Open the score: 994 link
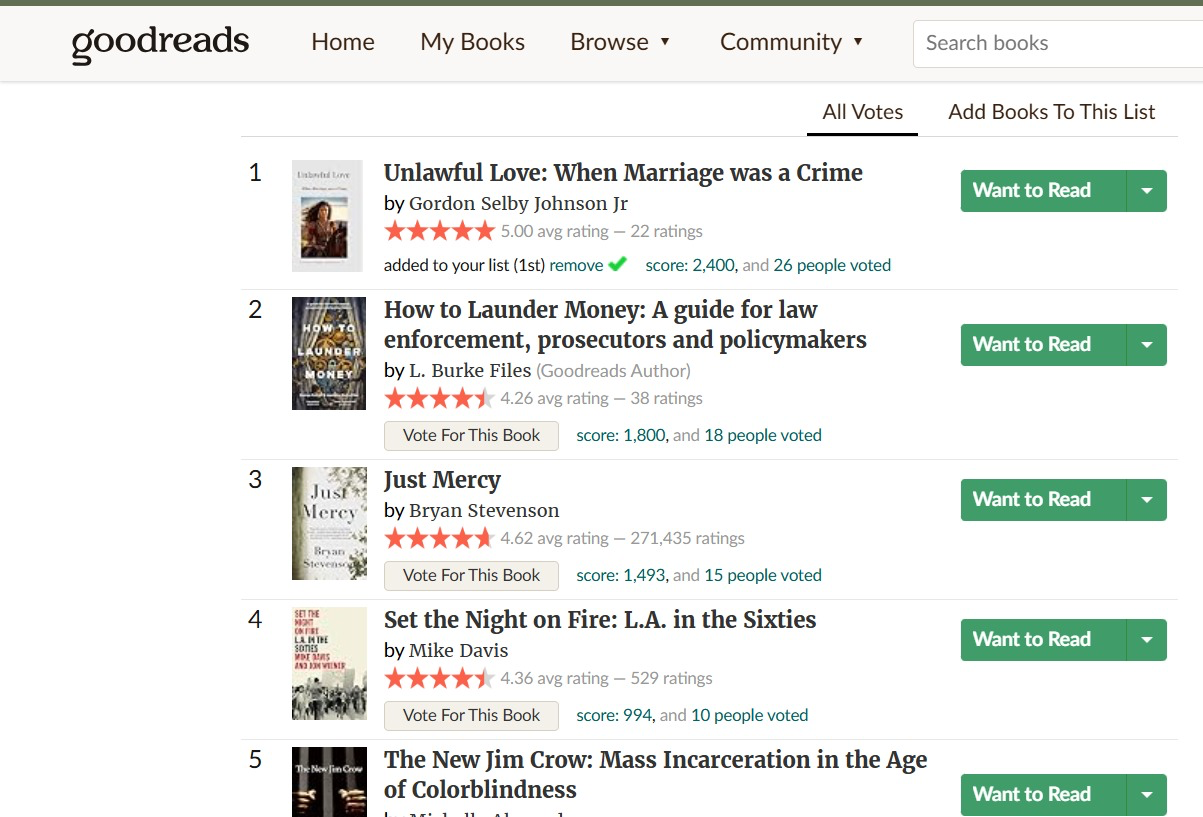Viewport: 1203px width, 817px height. pos(614,715)
